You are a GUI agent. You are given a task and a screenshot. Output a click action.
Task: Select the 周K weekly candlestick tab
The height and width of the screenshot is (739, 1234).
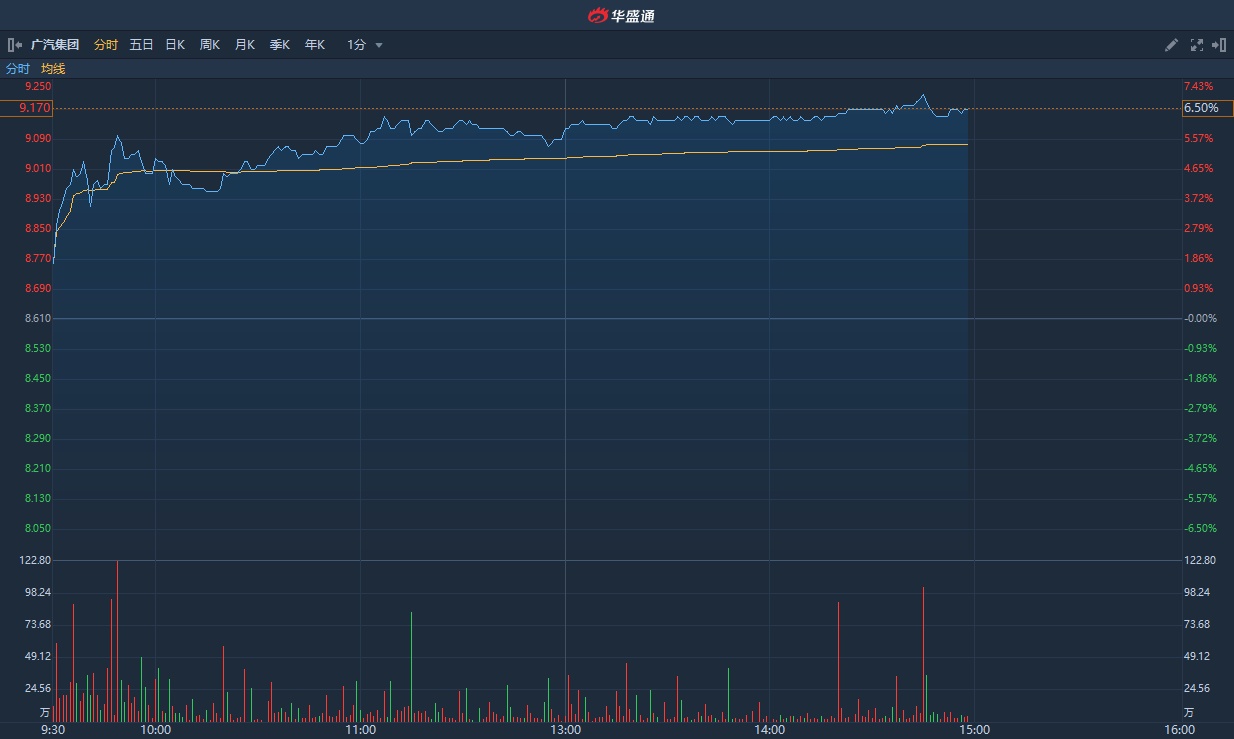[x=210, y=45]
